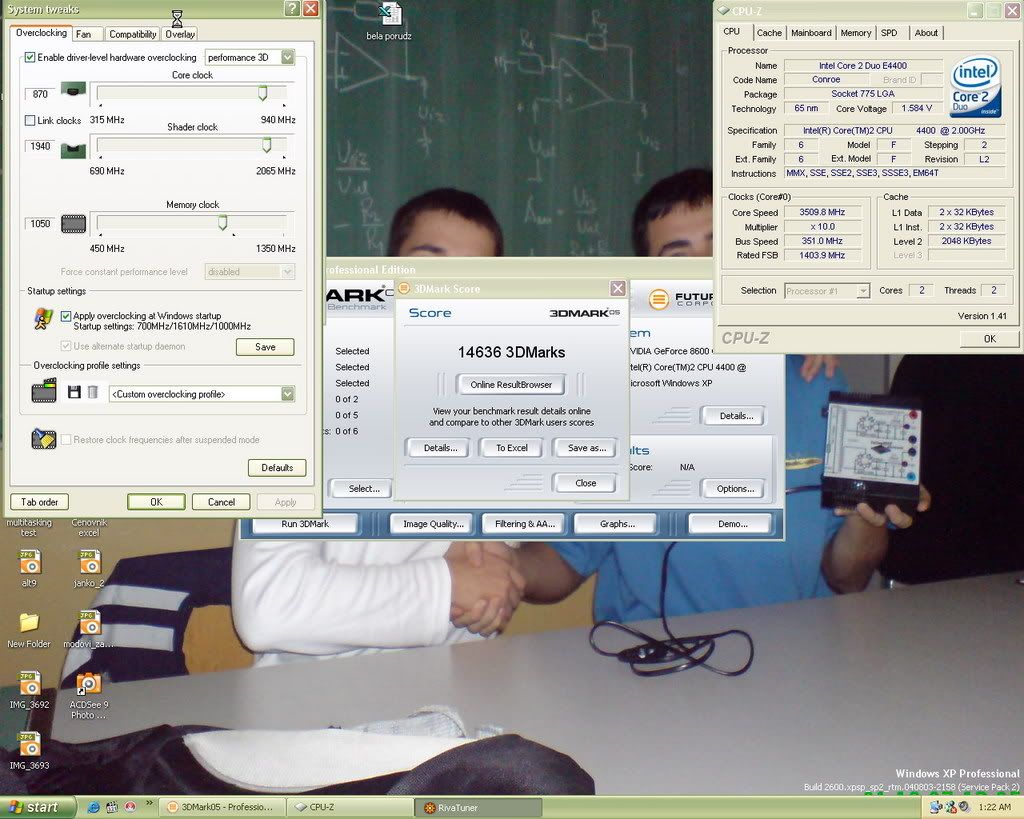
Task: Toggle Apply overclocking at Windows startup
Action: pos(65,315)
